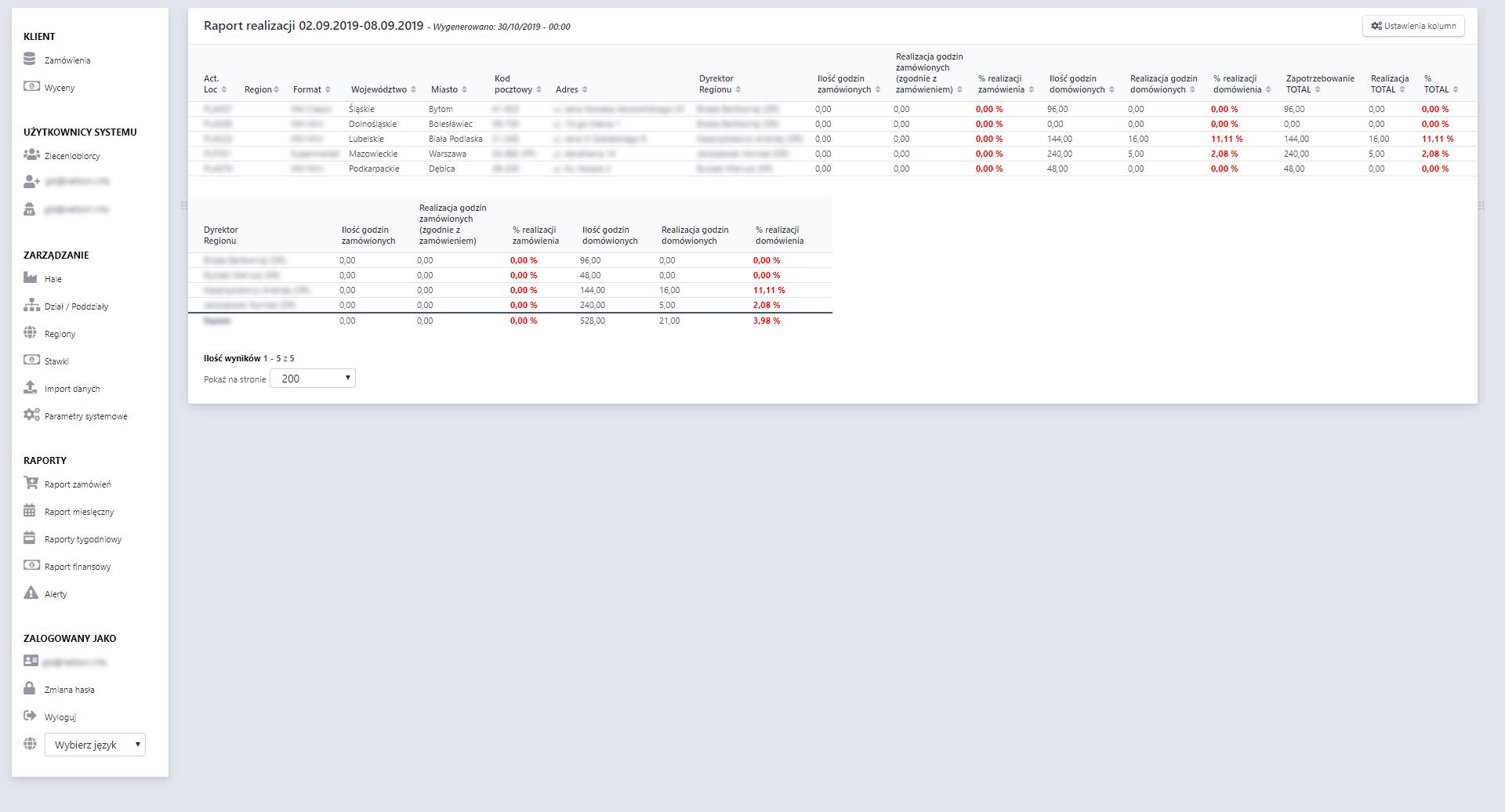The image size is (1505, 812).
Task: Open the Wybierz język language dropdown
Action: (95, 745)
